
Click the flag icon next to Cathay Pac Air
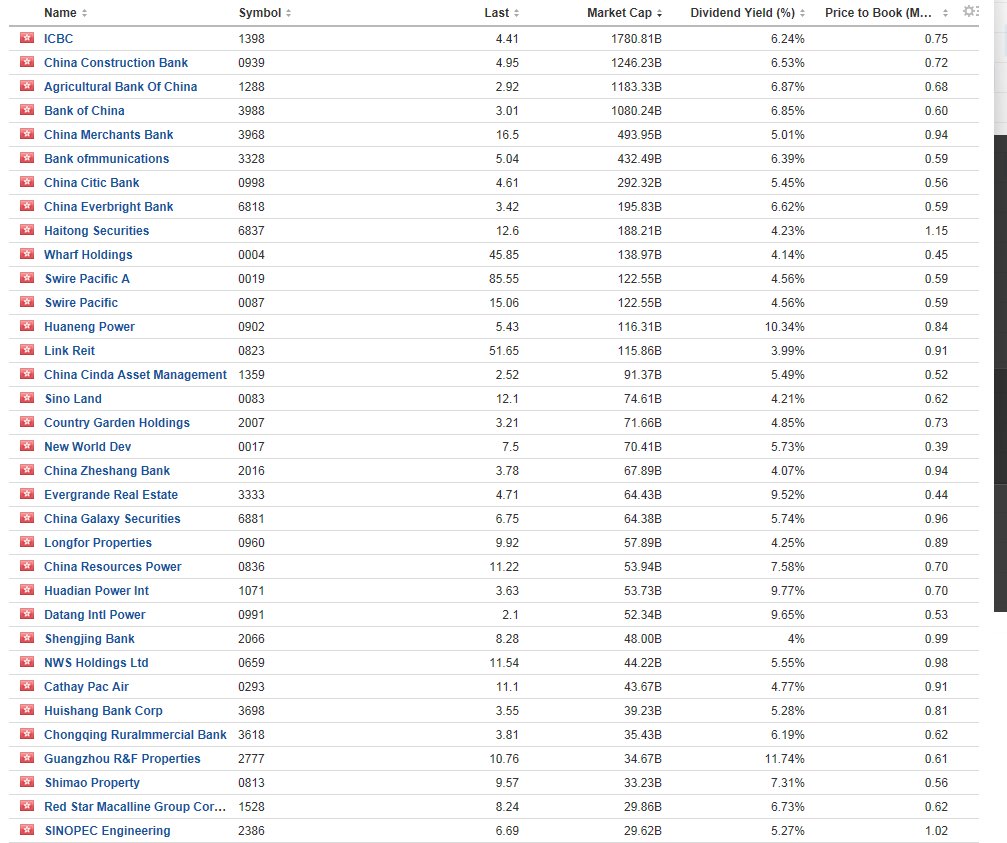[x=27, y=686]
